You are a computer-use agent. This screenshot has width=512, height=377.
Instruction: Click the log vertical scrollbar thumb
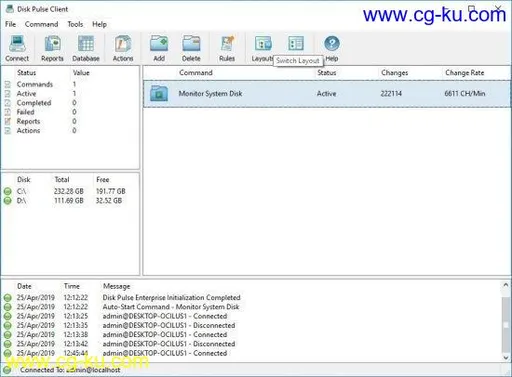[x=506, y=324]
